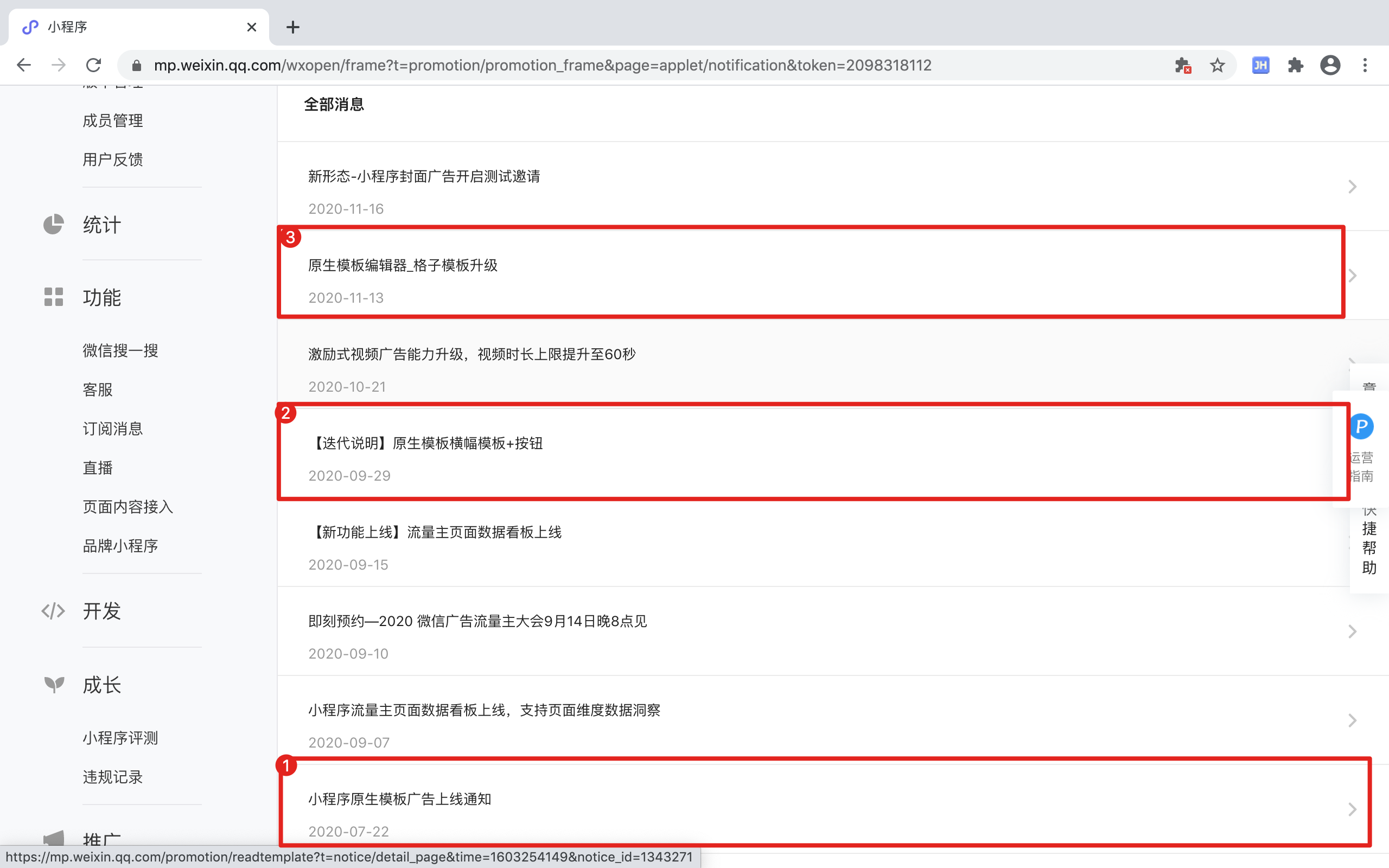Click the 开发 code brackets icon
Screen dimensions: 1389x868
53,611
